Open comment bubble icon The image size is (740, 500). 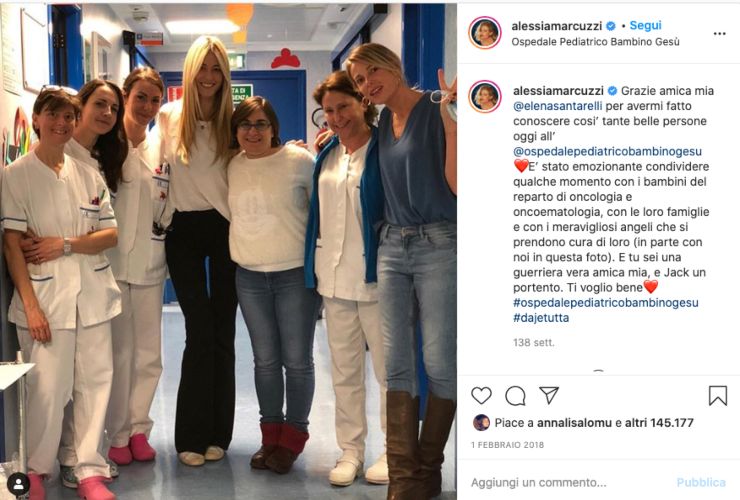point(515,396)
